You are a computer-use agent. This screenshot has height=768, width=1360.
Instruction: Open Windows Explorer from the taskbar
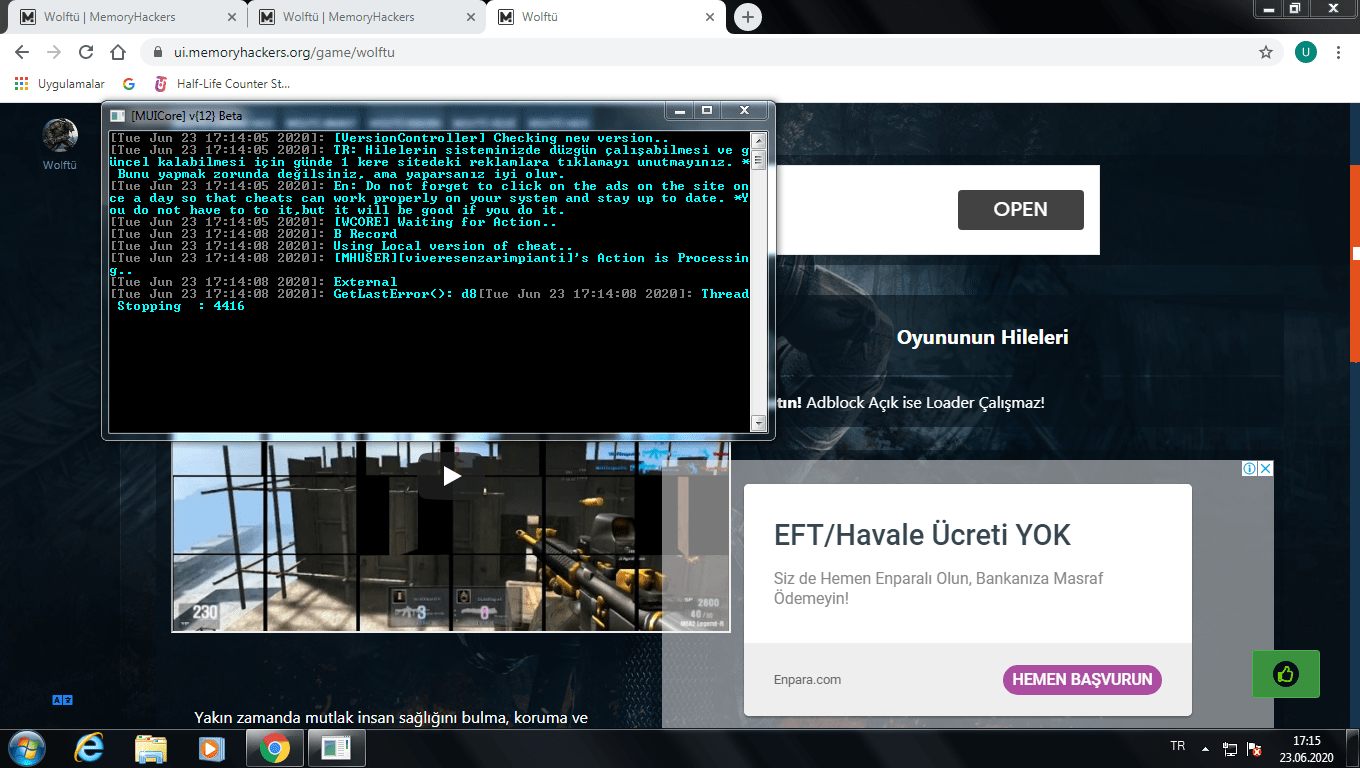(x=151, y=748)
